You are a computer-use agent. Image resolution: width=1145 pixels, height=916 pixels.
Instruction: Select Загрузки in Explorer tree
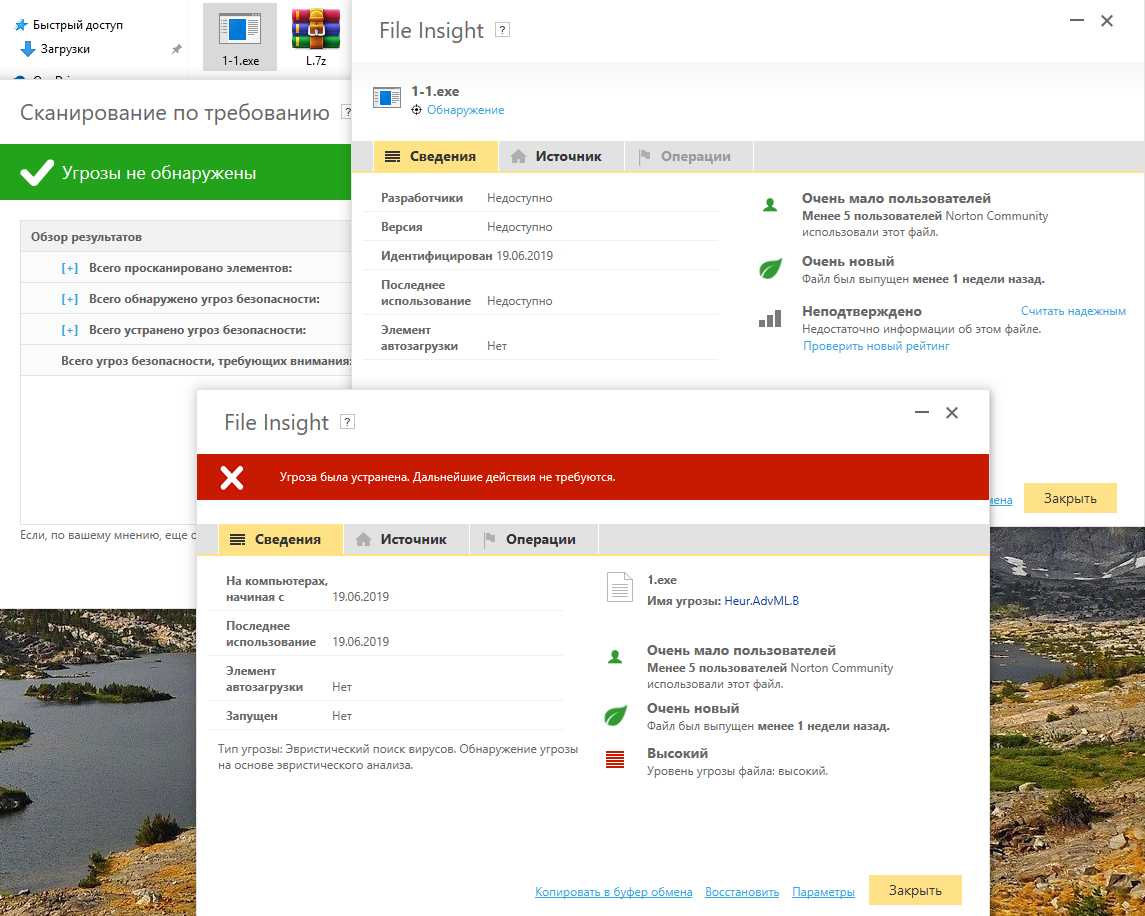coord(65,49)
